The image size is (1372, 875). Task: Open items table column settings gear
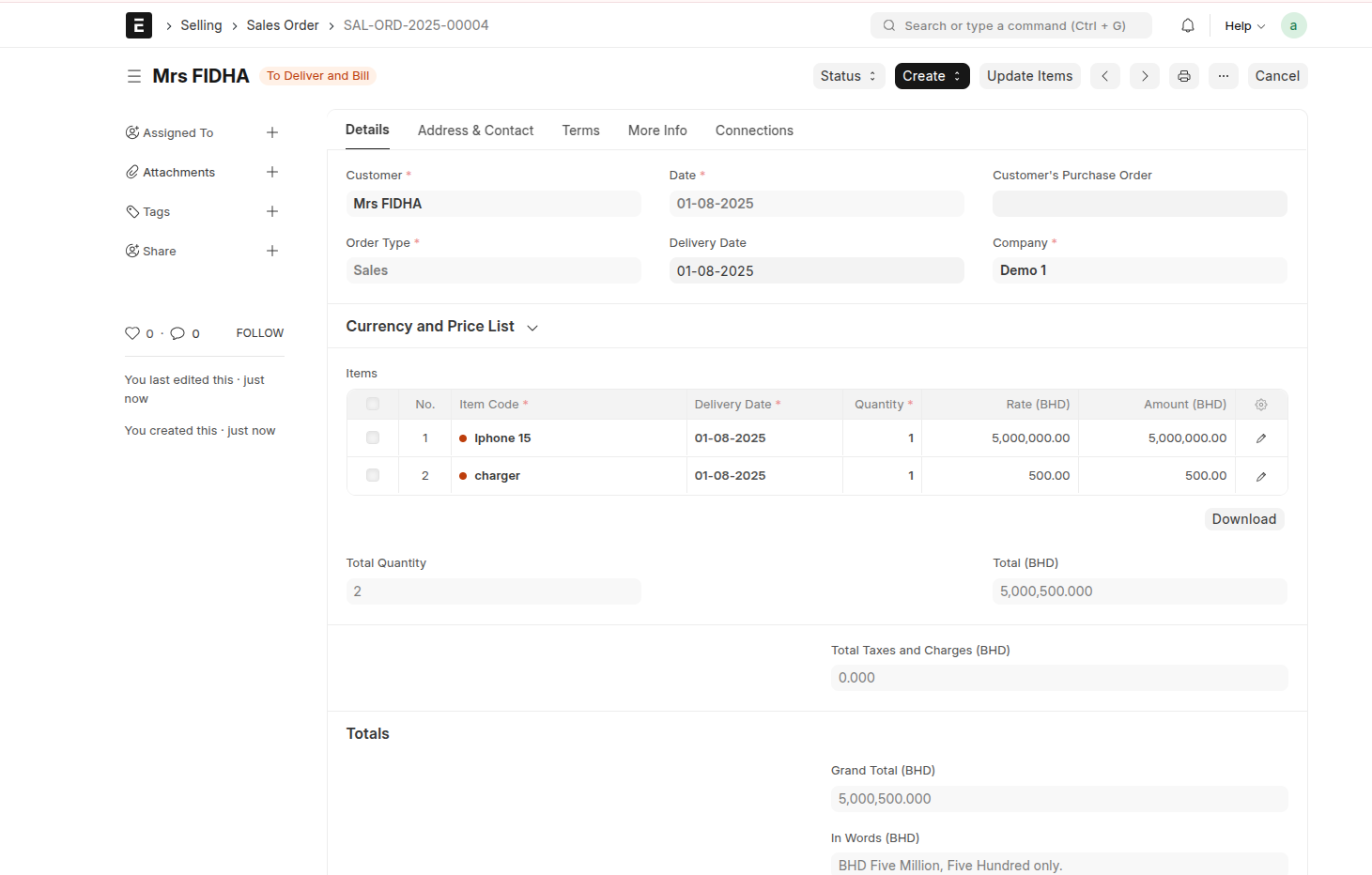[x=1260, y=405]
